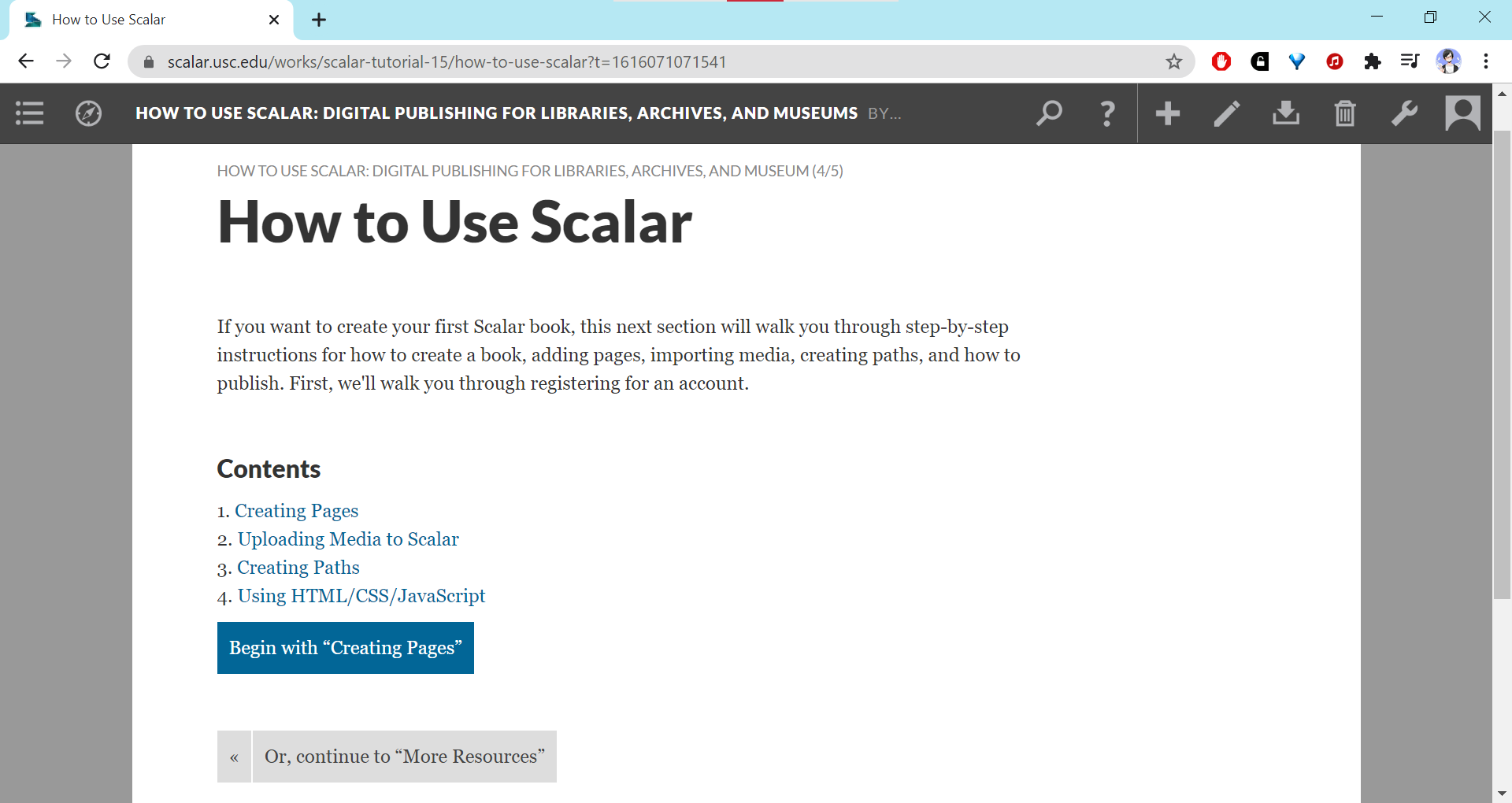1512x803 pixels.
Task: Open help via the question mark icon
Action: [1107, 113]
